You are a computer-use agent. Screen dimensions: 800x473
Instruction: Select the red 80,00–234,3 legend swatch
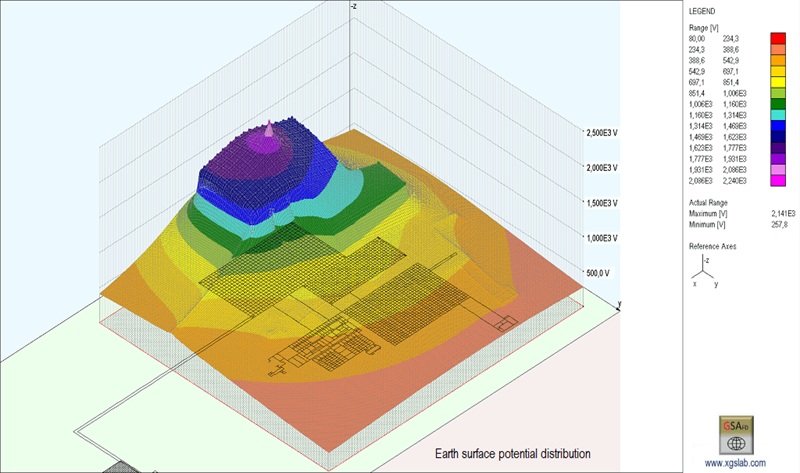coord(777,37)
